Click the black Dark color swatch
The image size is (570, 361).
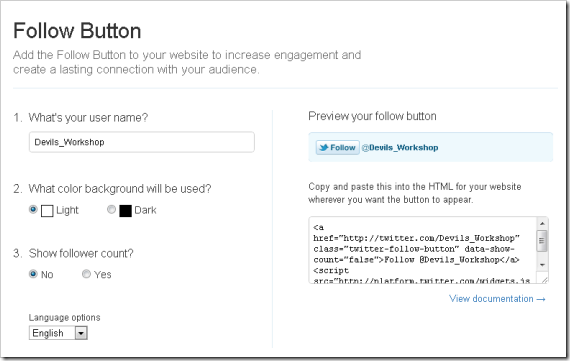(x=125, y=211)
